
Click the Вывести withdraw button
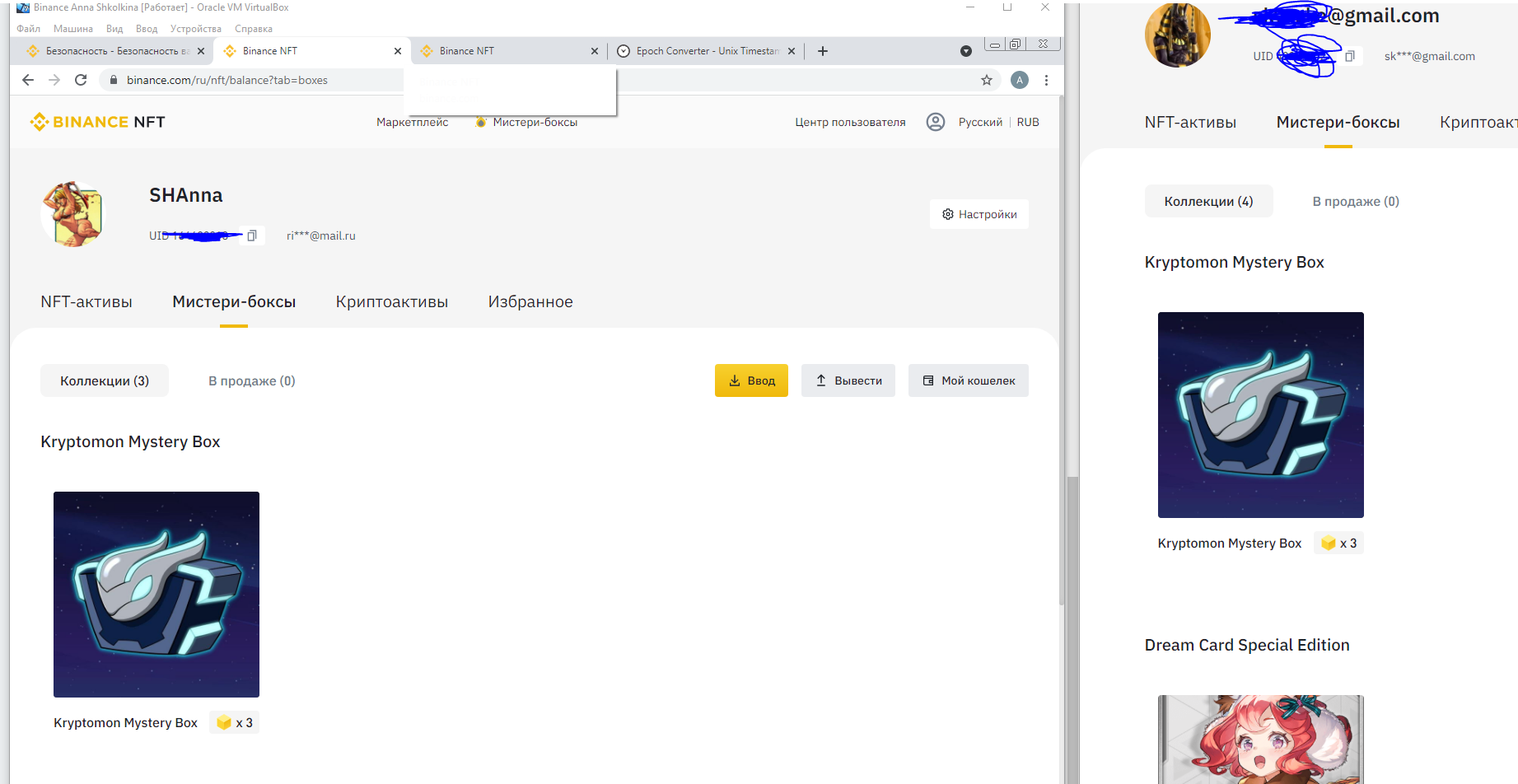pyautogui.click(x=848, y=380)
